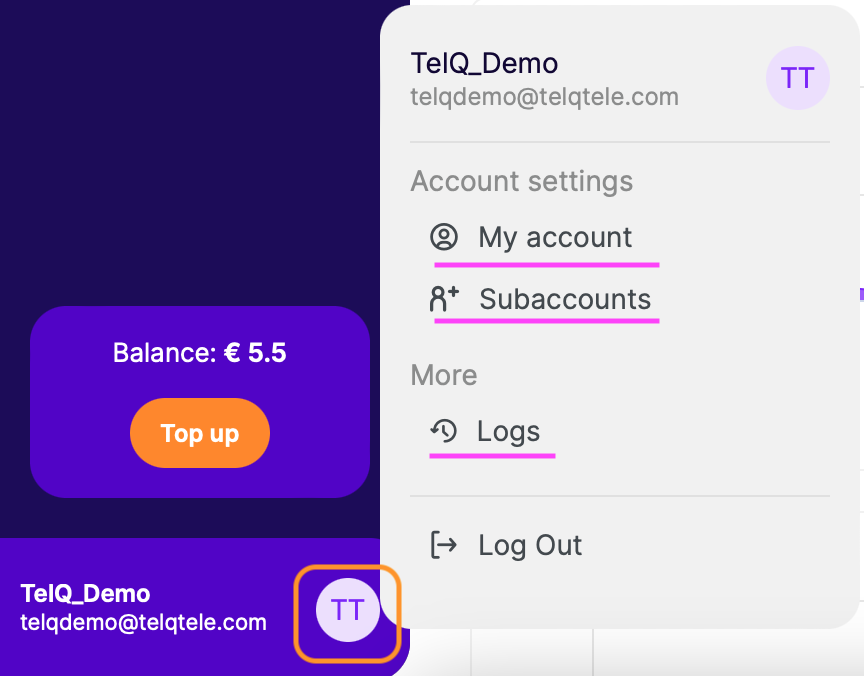Click the € 5.5 balance amount

point(256,353)
